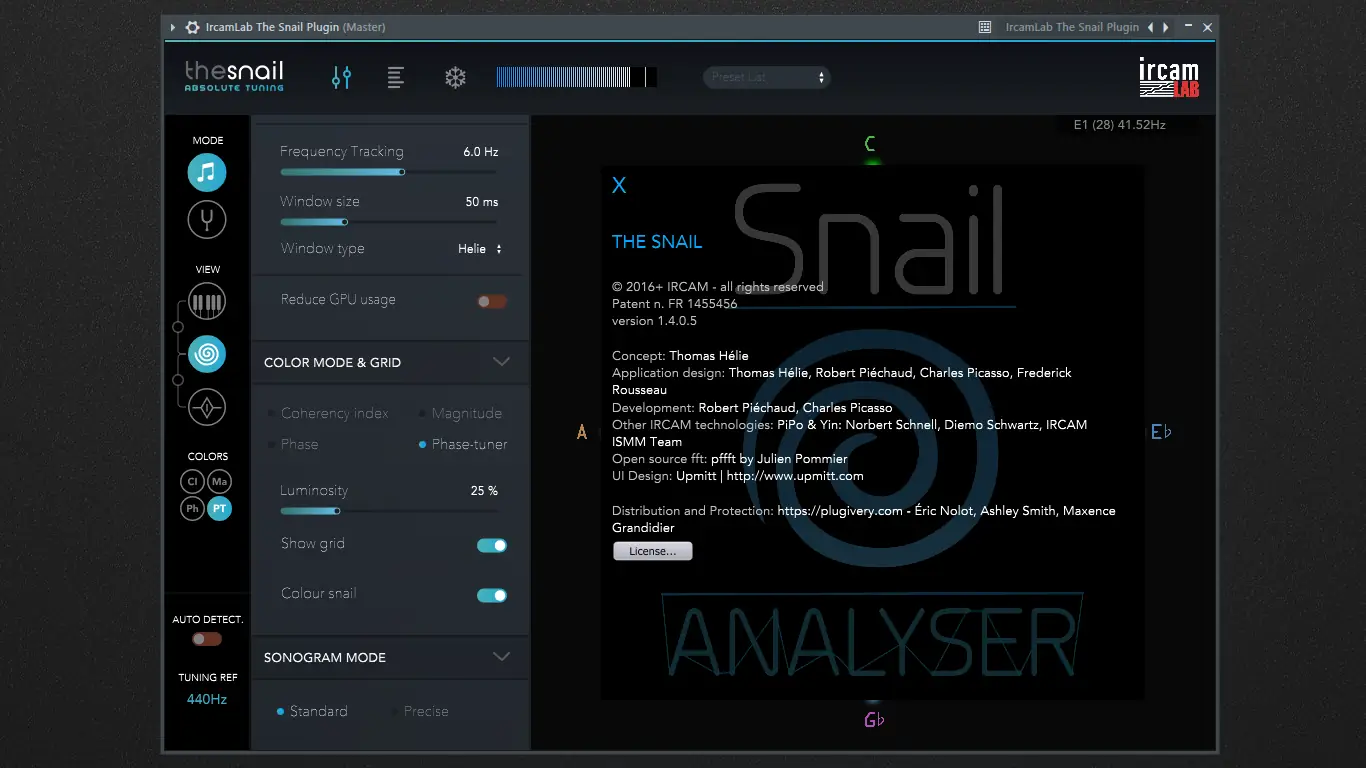Open the settings sliders panel icon
The image size is (1366, 768).
342,77
